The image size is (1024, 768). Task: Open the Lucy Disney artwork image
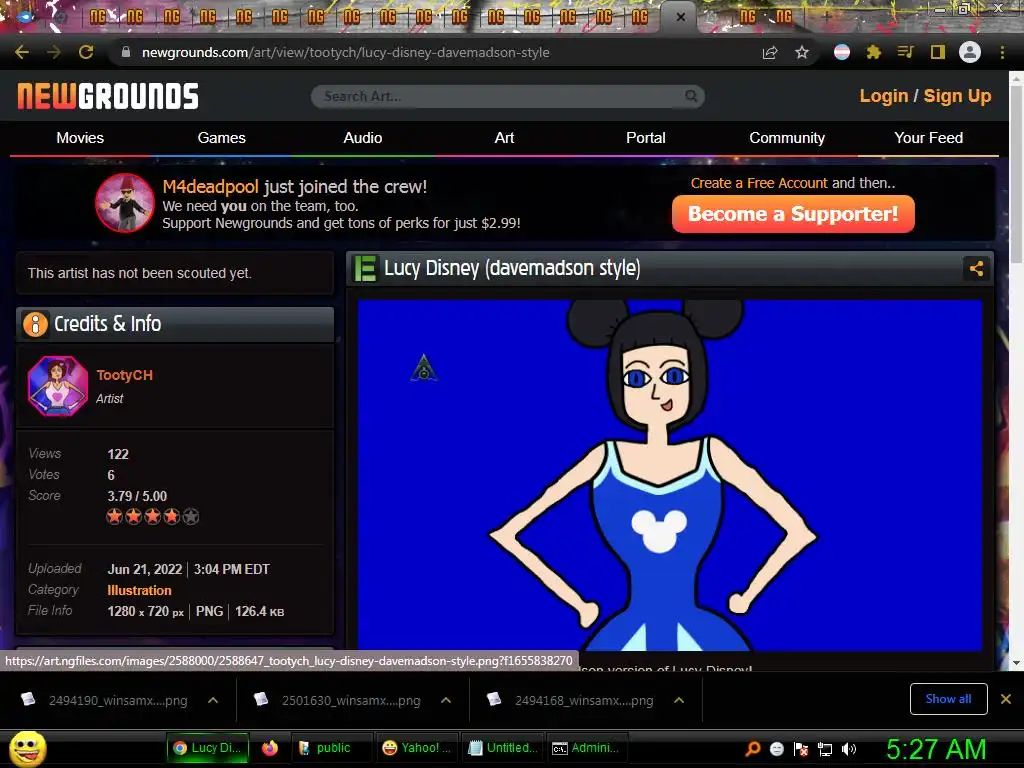point(669,475)
